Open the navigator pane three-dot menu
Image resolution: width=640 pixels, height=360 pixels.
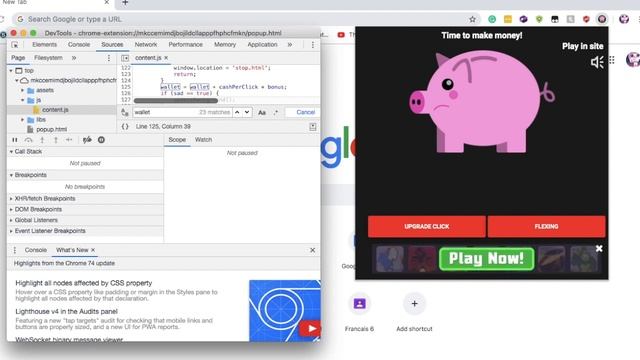[x=109, y=58]
